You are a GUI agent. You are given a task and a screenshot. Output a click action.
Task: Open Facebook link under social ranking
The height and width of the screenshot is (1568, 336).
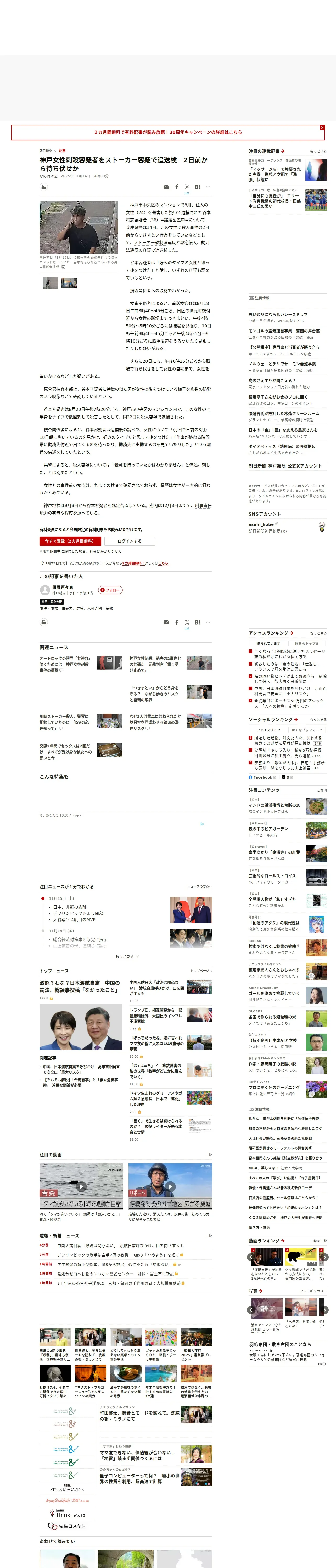tap(262, 777)
